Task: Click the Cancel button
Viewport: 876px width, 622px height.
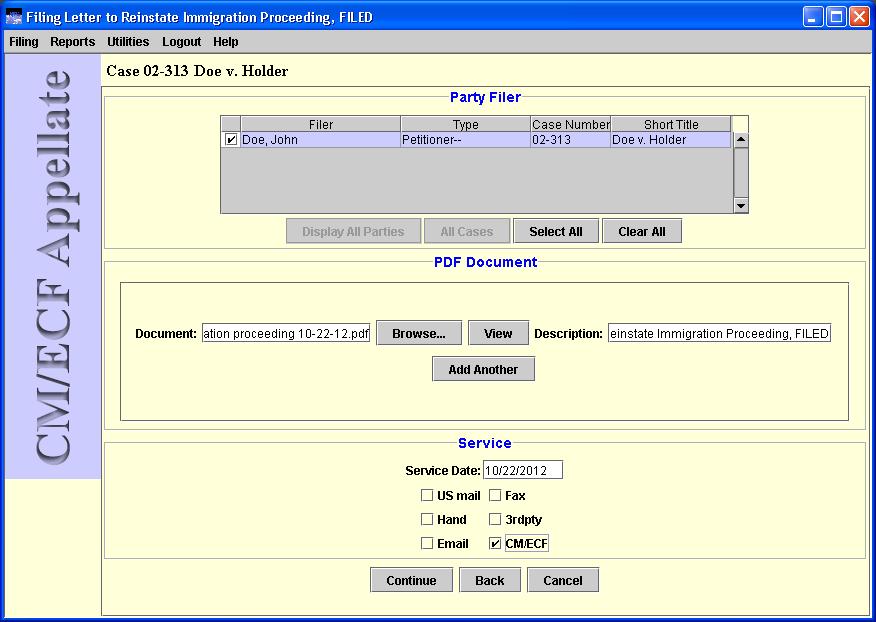Action: (563, 580)
